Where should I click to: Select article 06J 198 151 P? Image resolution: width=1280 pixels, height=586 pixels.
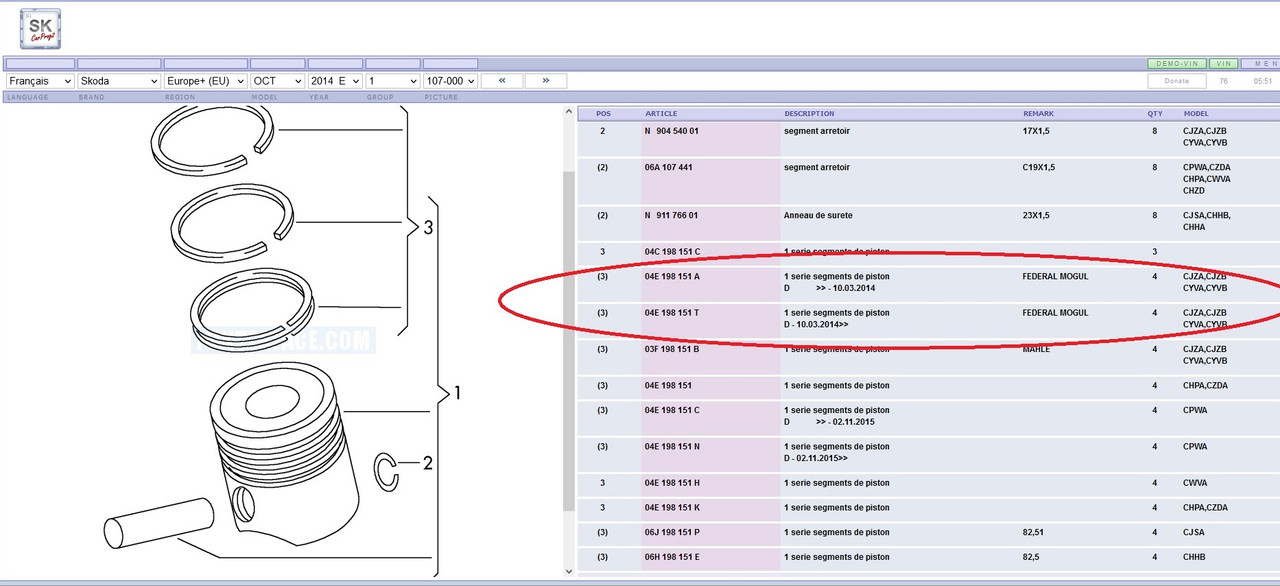point(673,532)
